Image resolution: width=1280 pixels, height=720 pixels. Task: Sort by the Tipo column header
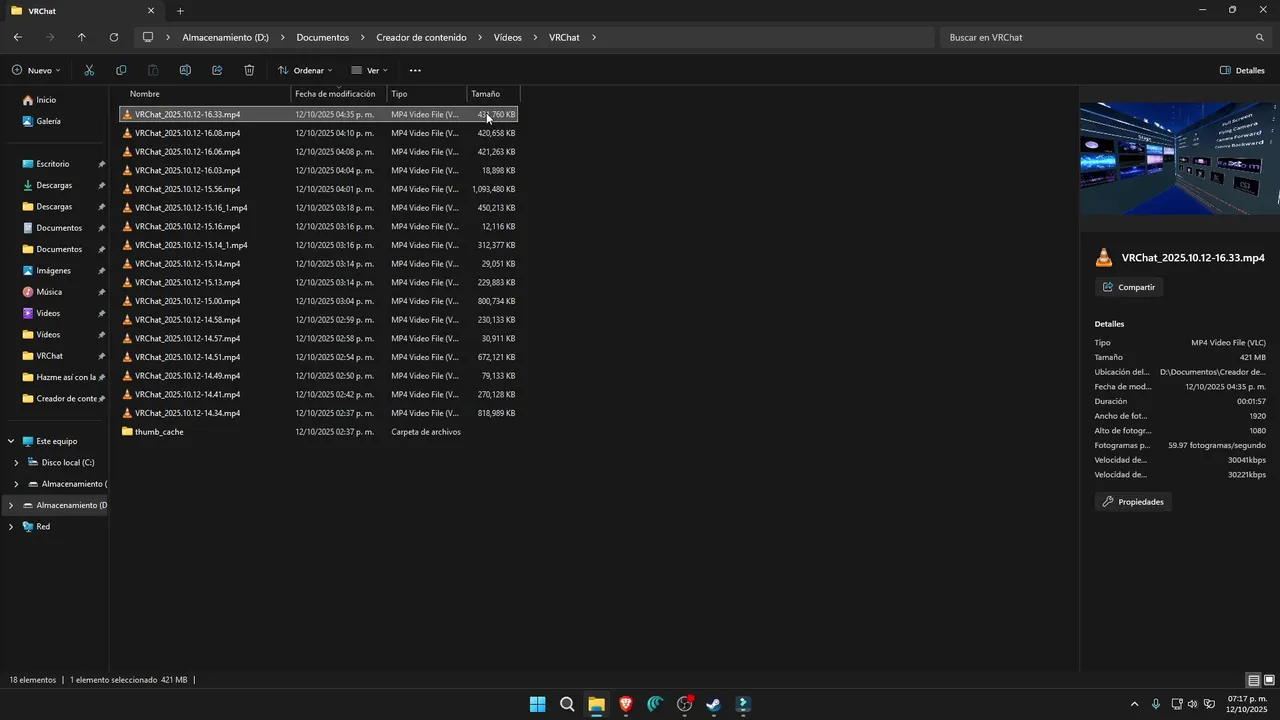[x=427, y=94]
